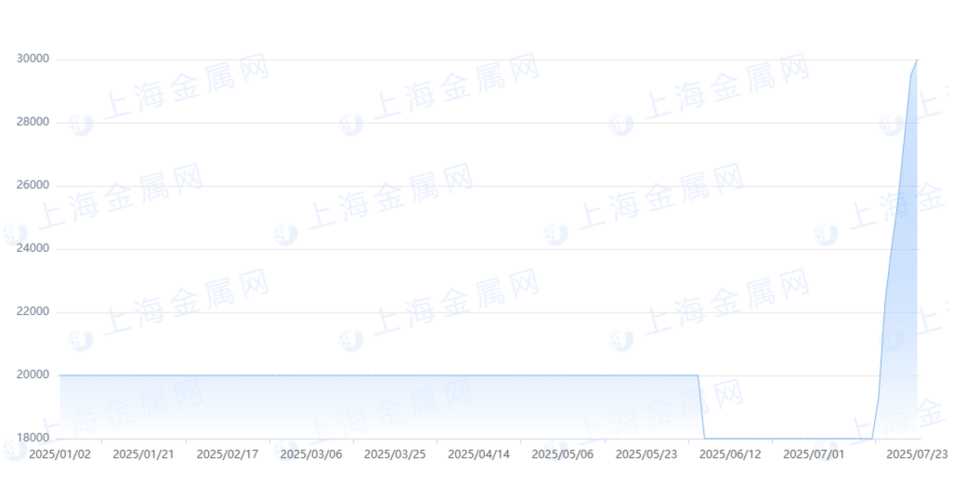This screenshot has height=480, width=960.
Task: Click the 28000 y-axis label
Action: 32,122
